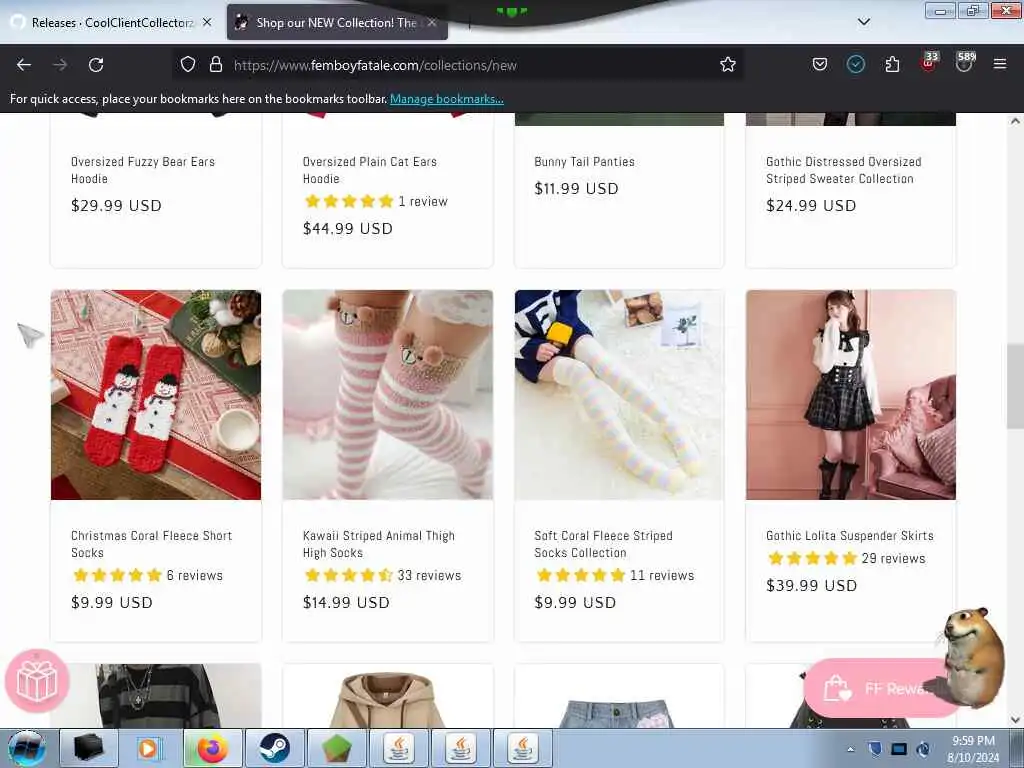Open the tracking protection shield
The width and height of the screenshot is (1024, 768).
tap(188, 65)
